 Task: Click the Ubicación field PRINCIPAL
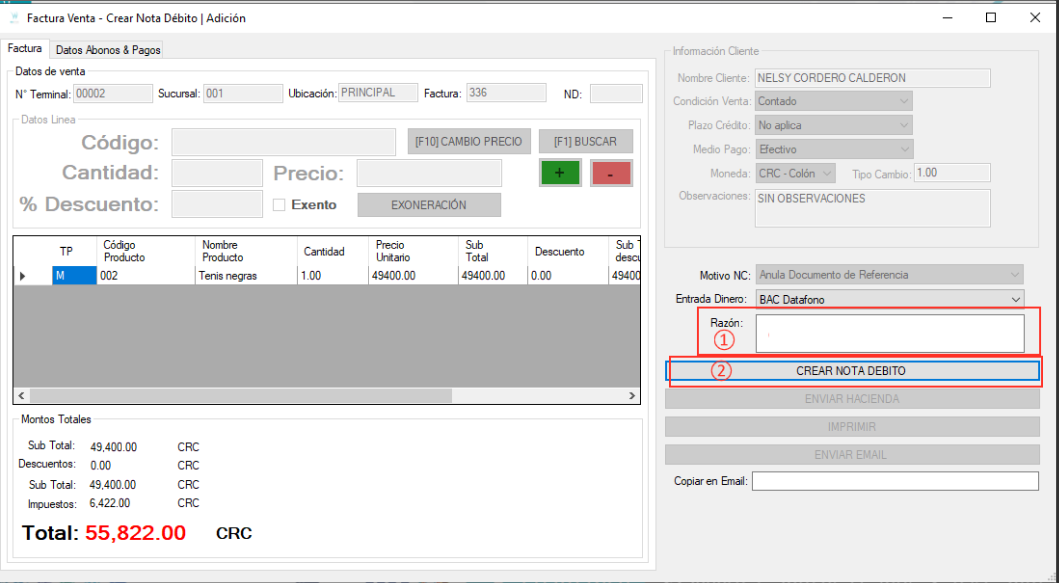point(378,93)
